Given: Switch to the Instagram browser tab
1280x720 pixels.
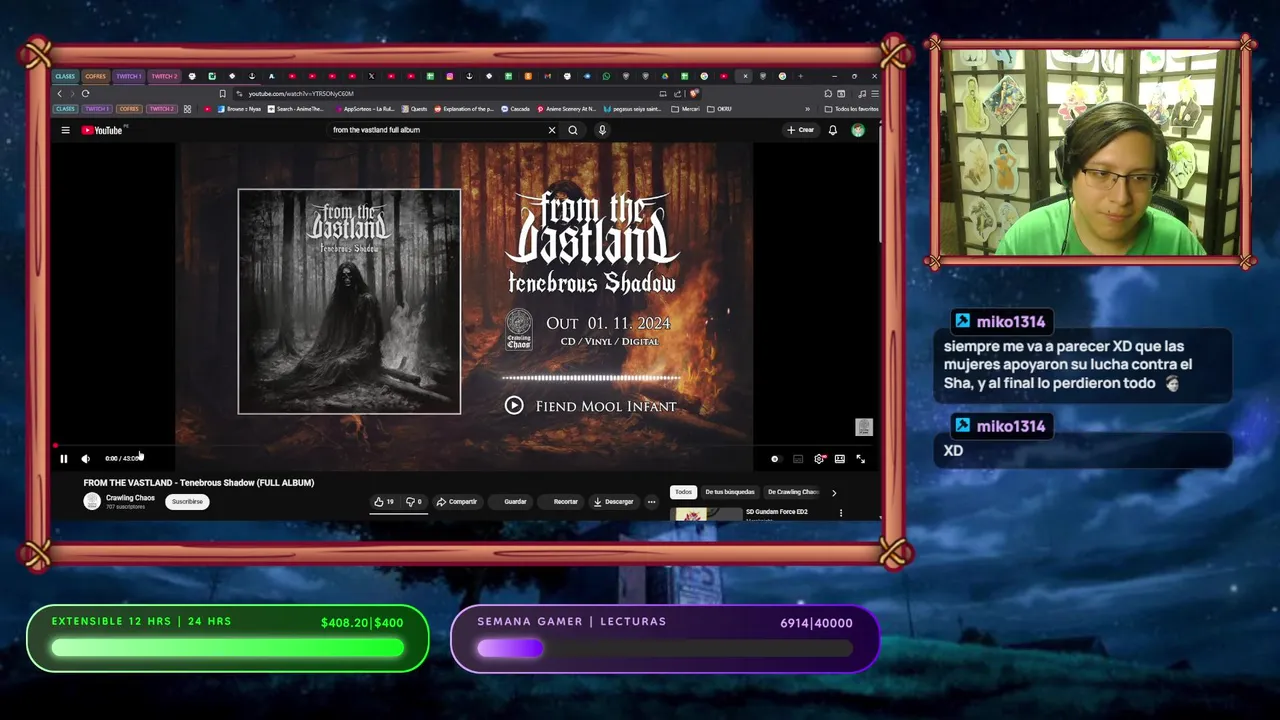Looking at the screenshot, I should 450,76.
